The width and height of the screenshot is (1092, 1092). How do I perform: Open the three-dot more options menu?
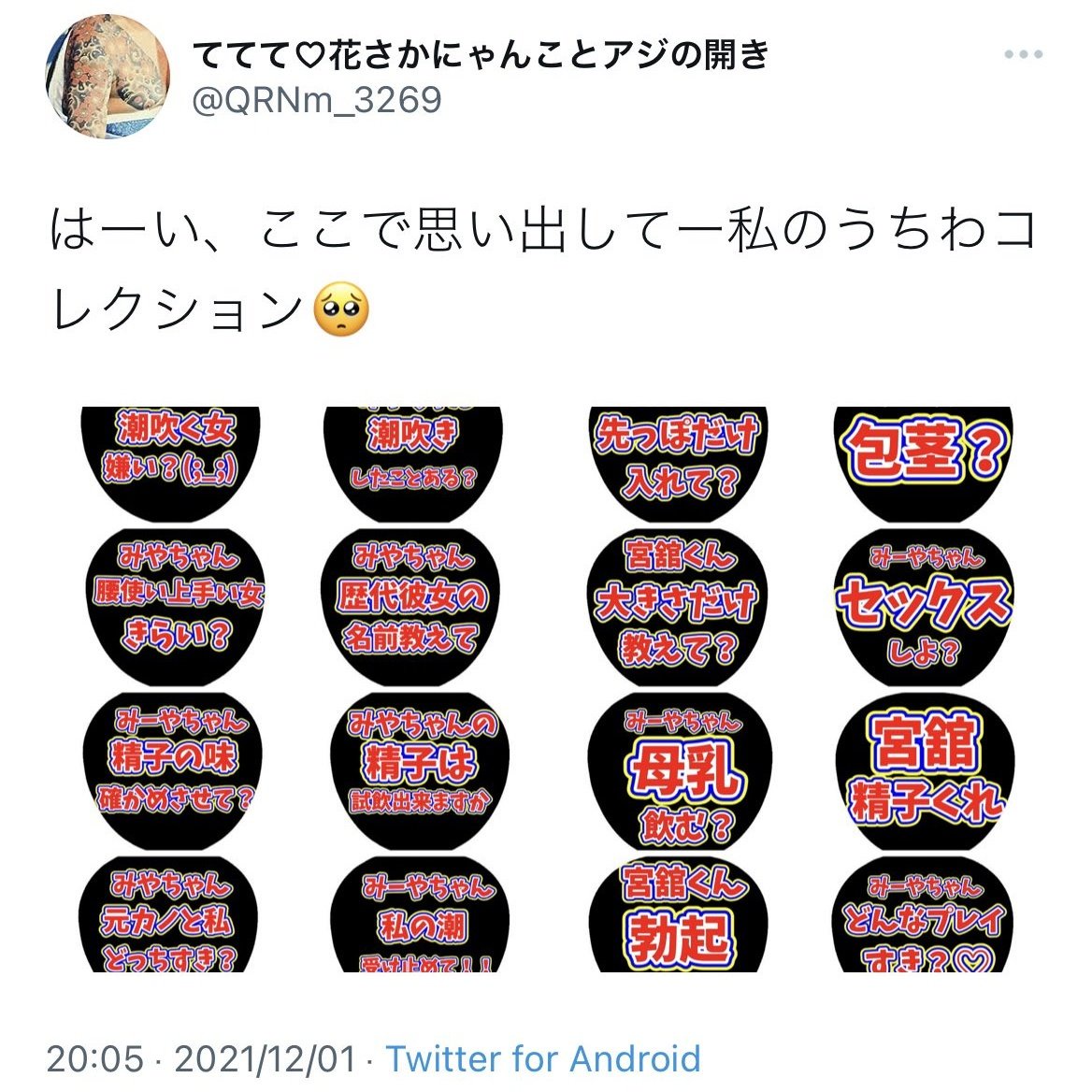click(1023, 54)
